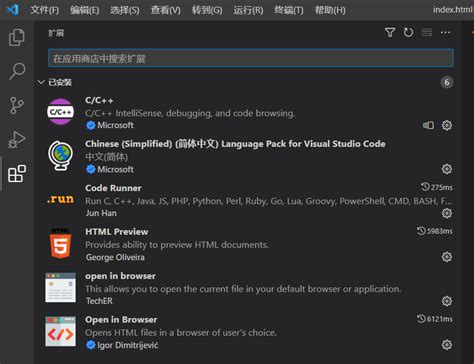This screenshot has width=474, height=364.
Task: Click publisher name Jun Han
Action: click(101, 213)
